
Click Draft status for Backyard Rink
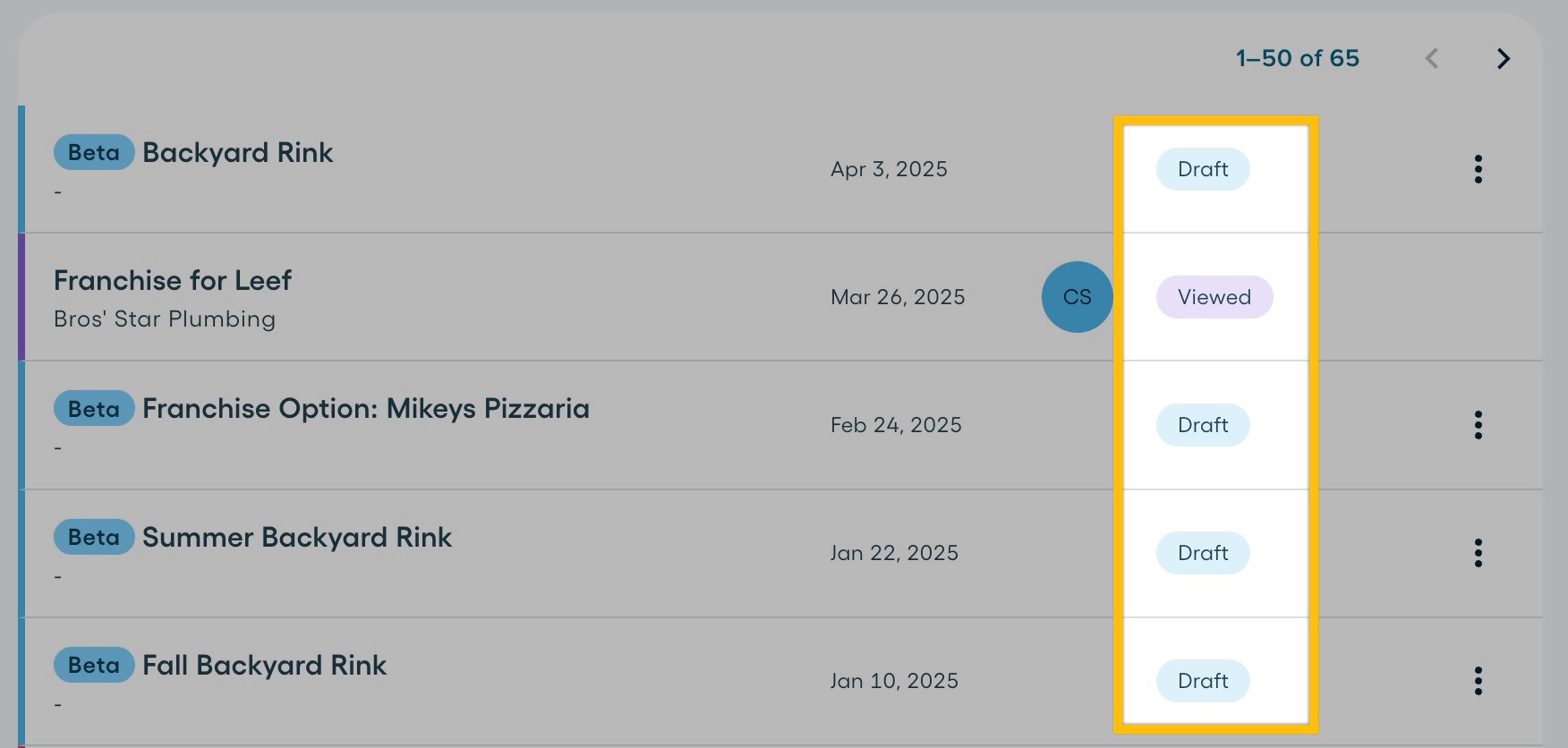coord(1203,169)
